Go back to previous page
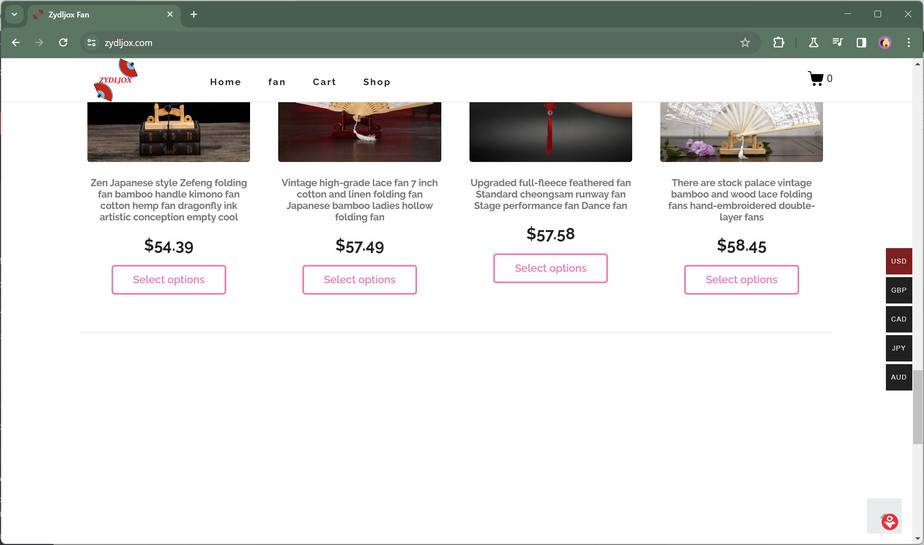The height and width of the screenshot is (545, 924). [x=16, y=42]
